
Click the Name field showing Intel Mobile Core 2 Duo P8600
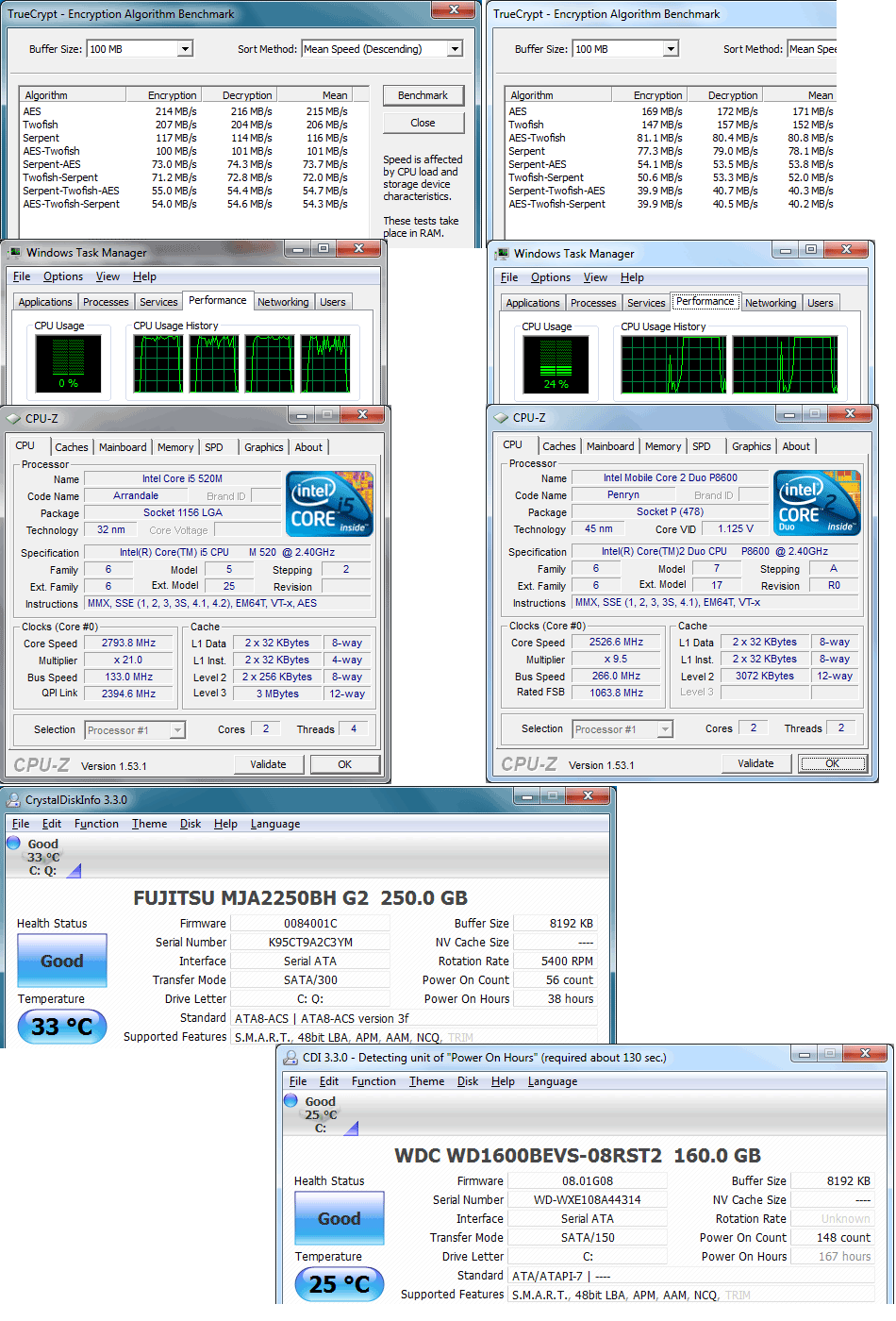pyautogui.click(x=670, y=477)
